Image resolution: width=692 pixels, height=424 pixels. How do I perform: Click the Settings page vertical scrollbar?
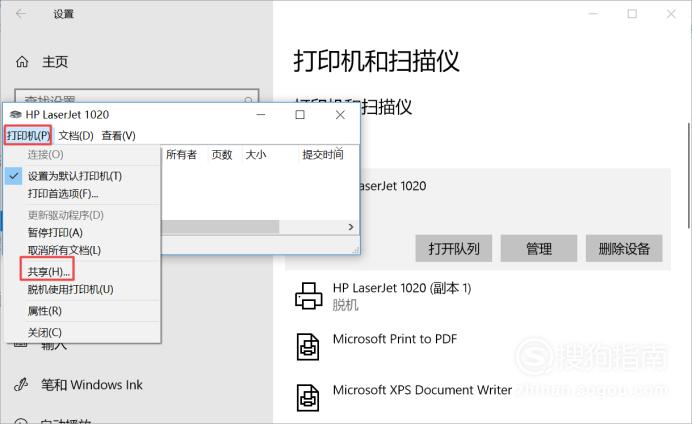pos(688,175)
